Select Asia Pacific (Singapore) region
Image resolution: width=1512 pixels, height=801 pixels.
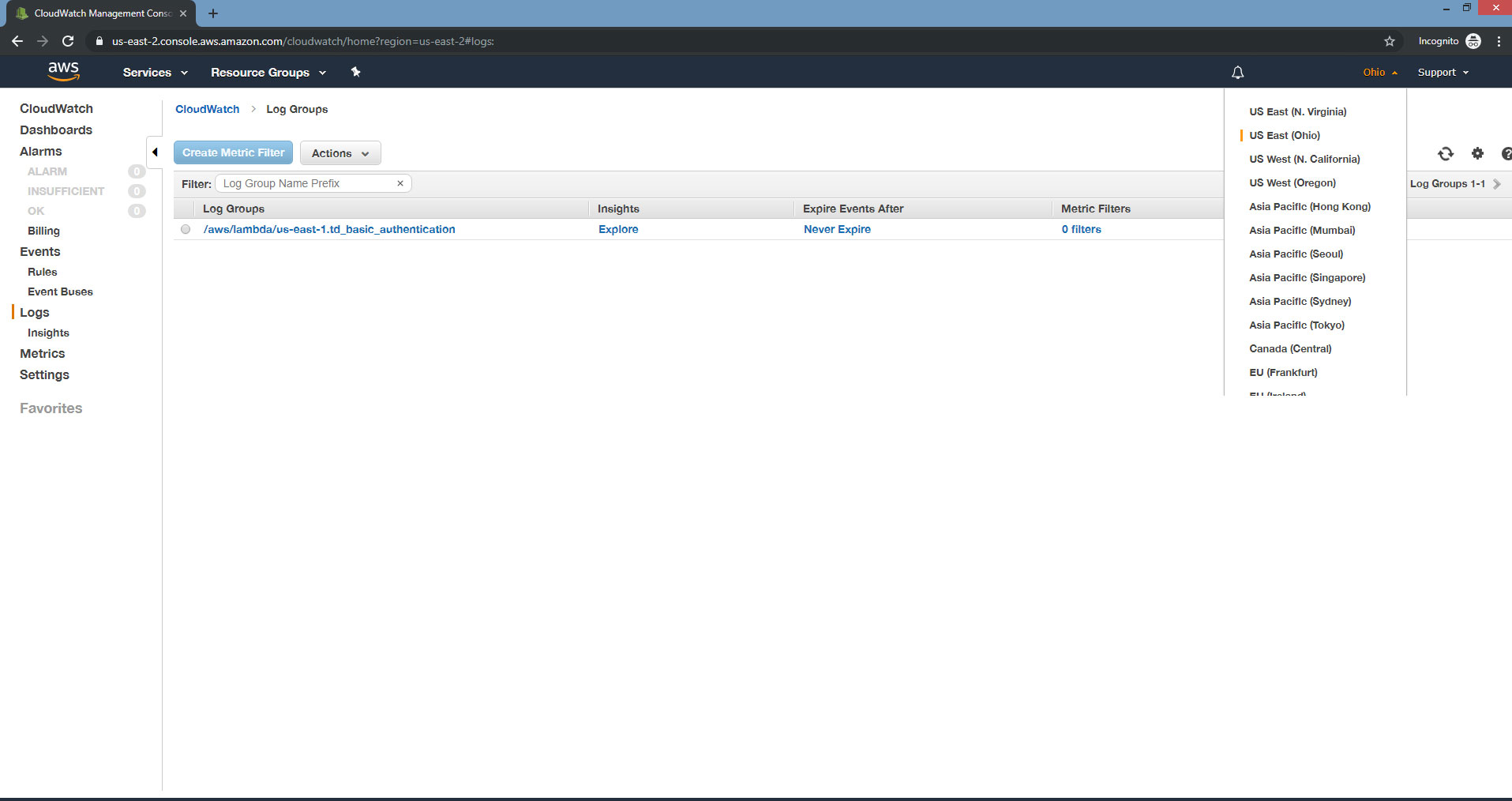point(1307,278)
